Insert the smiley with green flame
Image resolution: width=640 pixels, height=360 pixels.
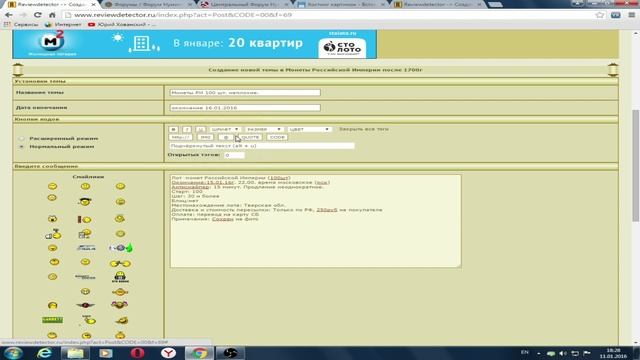tap(121, 248)
